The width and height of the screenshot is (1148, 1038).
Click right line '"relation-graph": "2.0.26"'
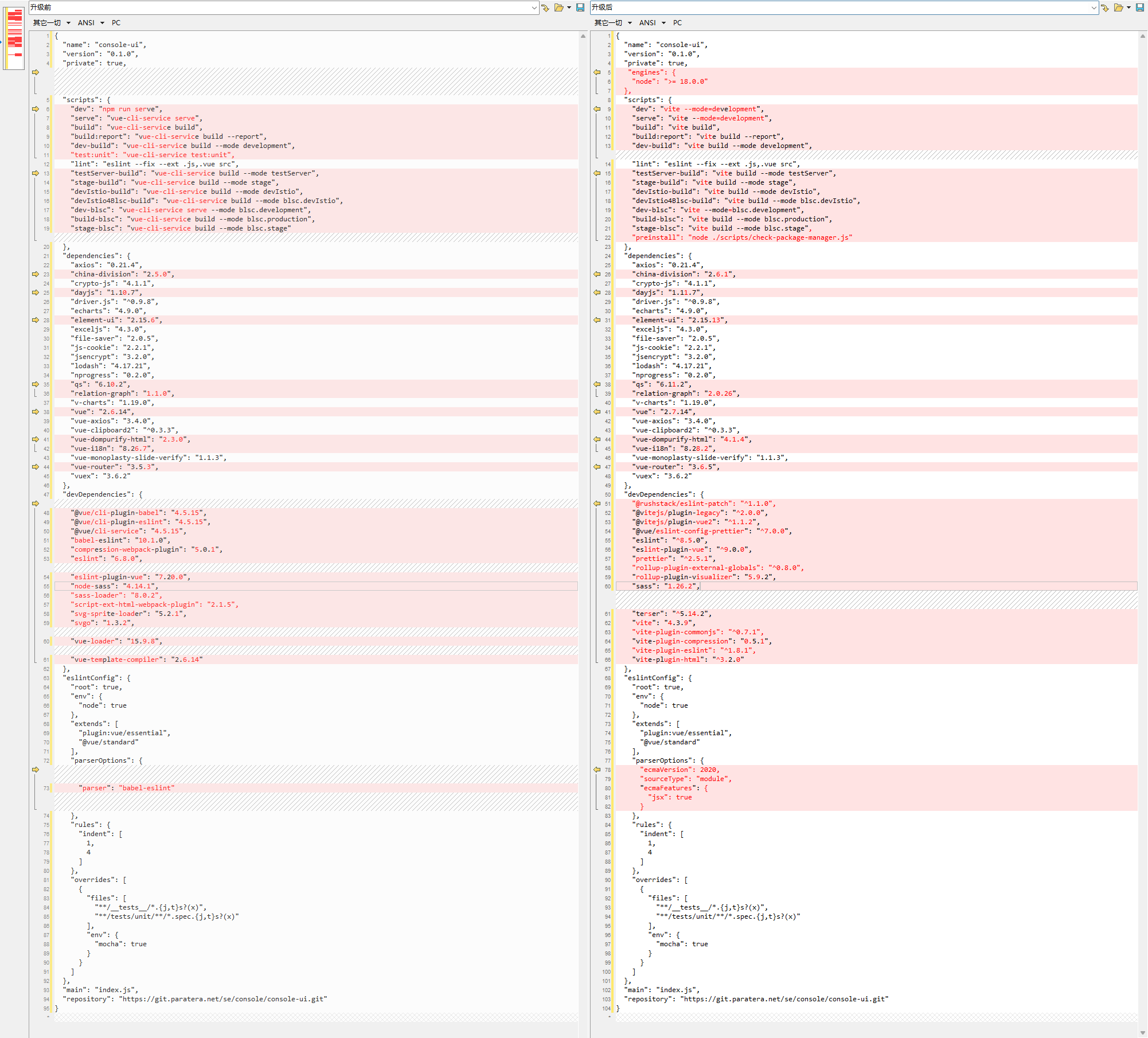pos(686,393)
